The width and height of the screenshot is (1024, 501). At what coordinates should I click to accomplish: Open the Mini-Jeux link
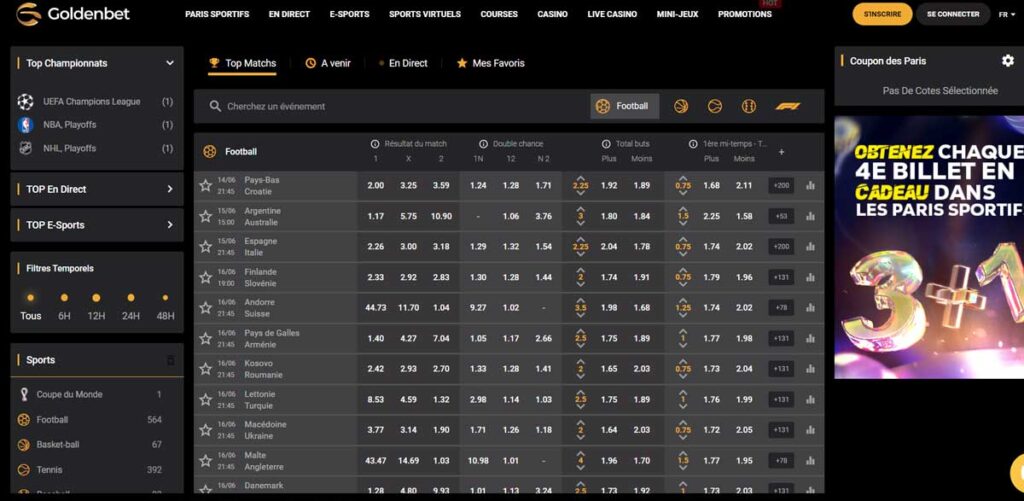coord(677,14)
